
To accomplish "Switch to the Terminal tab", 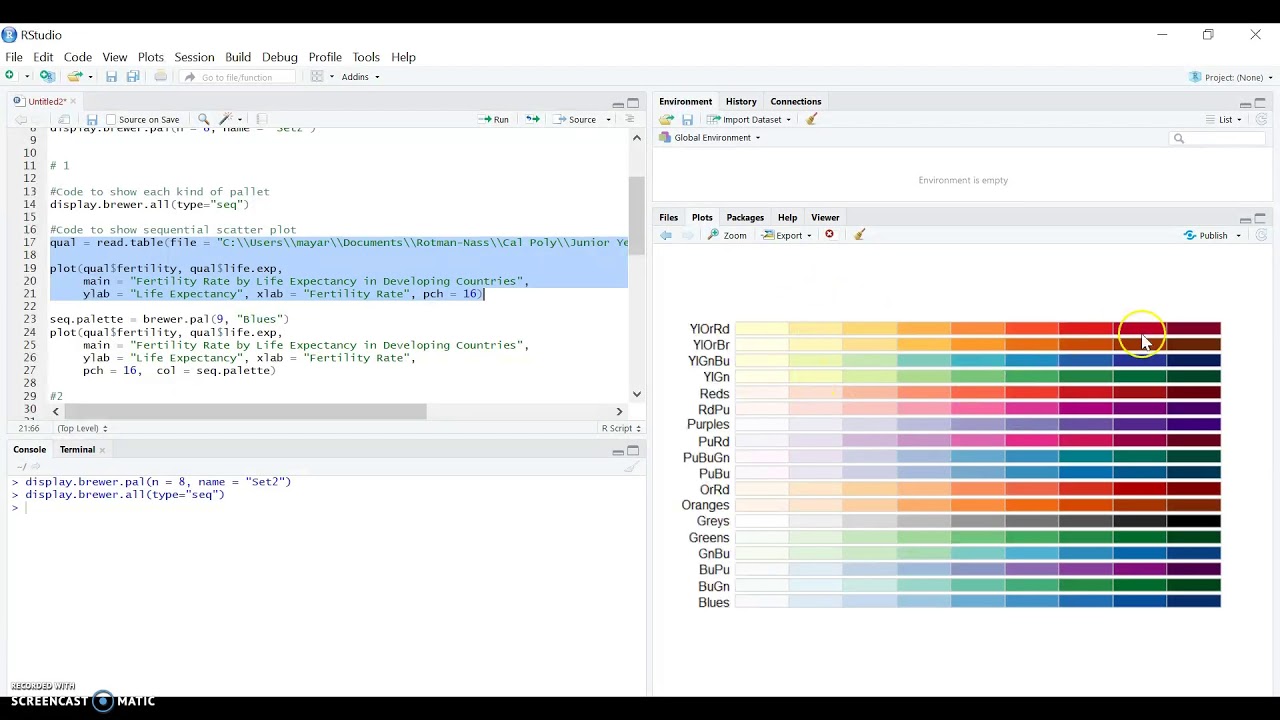I will click(77, 450).
